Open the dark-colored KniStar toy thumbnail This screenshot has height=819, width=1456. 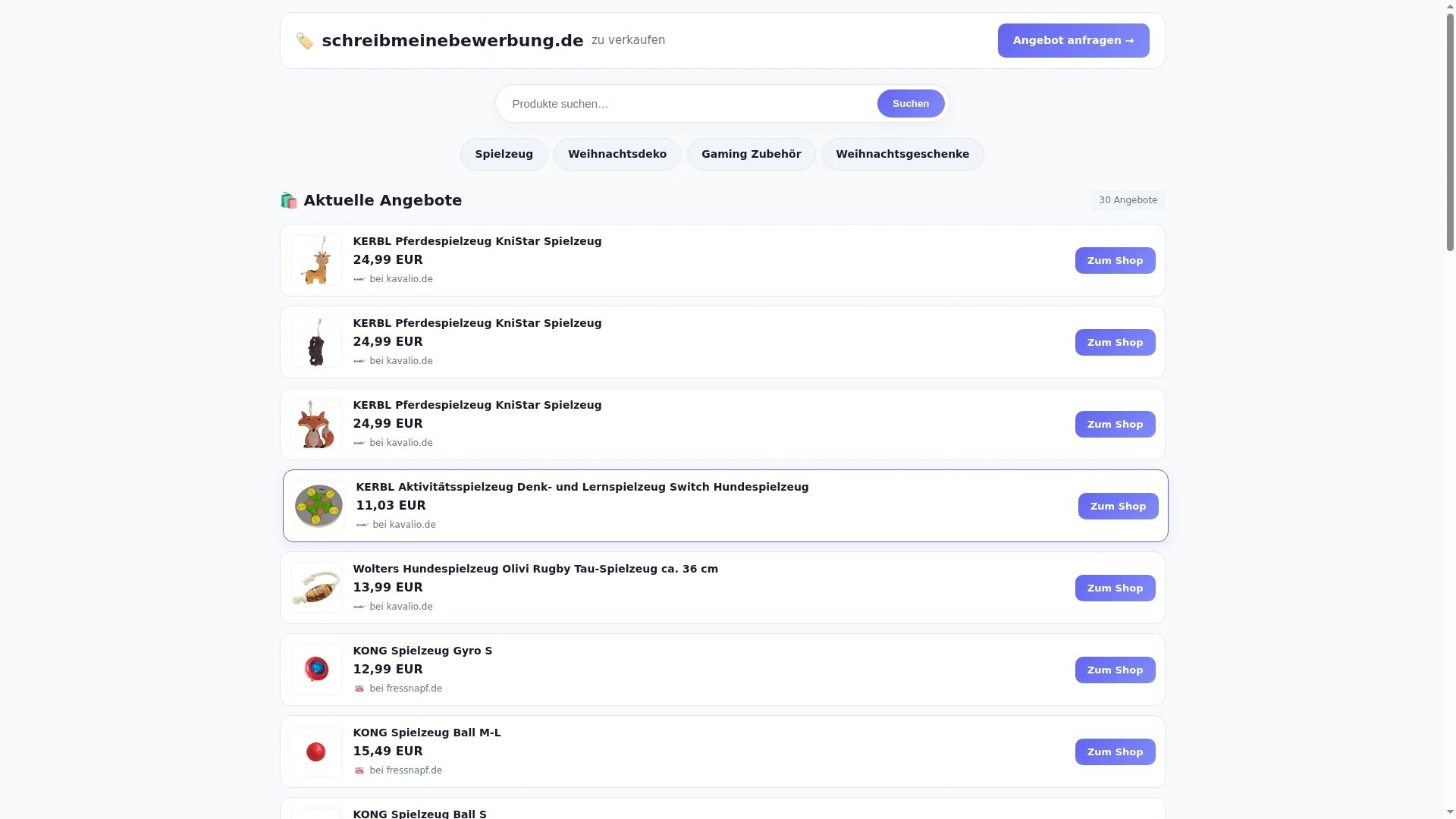(316, 342)
